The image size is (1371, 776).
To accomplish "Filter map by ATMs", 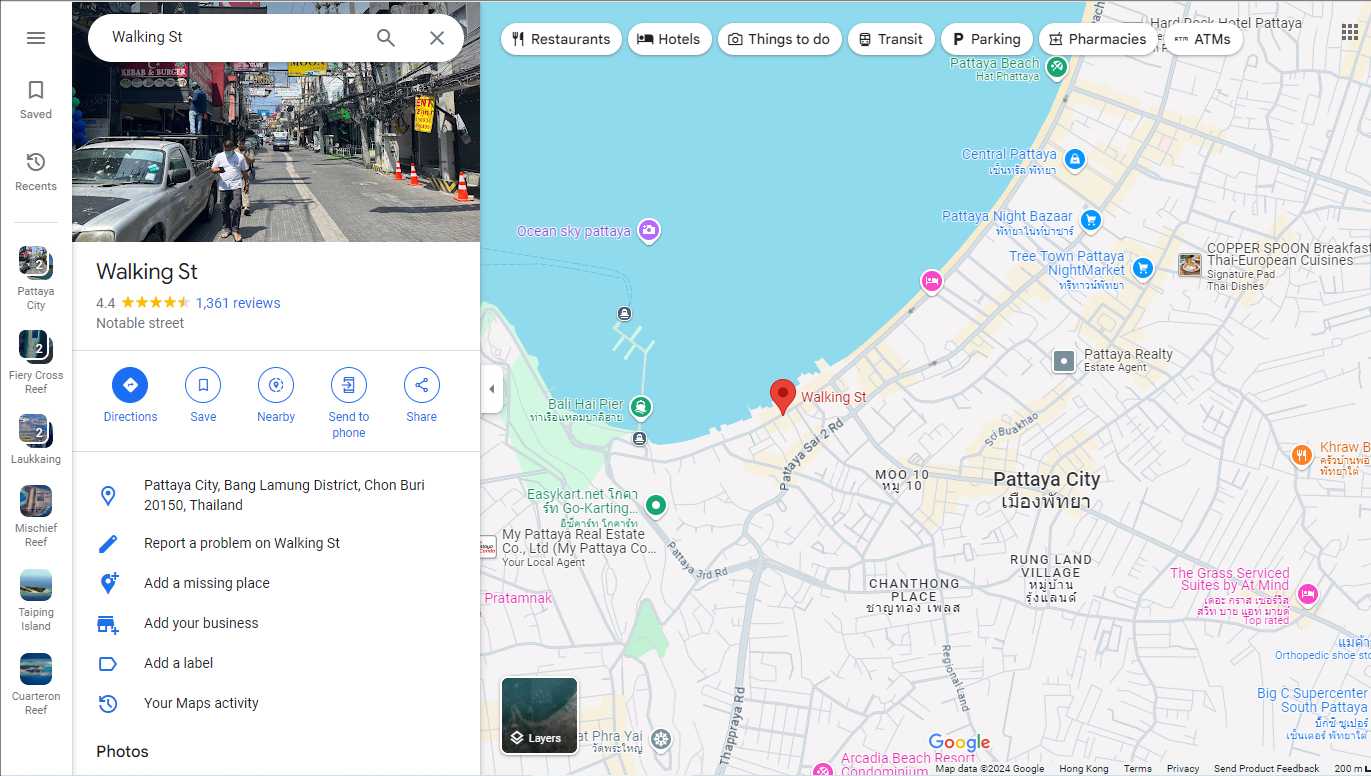I will (1203, 39).
